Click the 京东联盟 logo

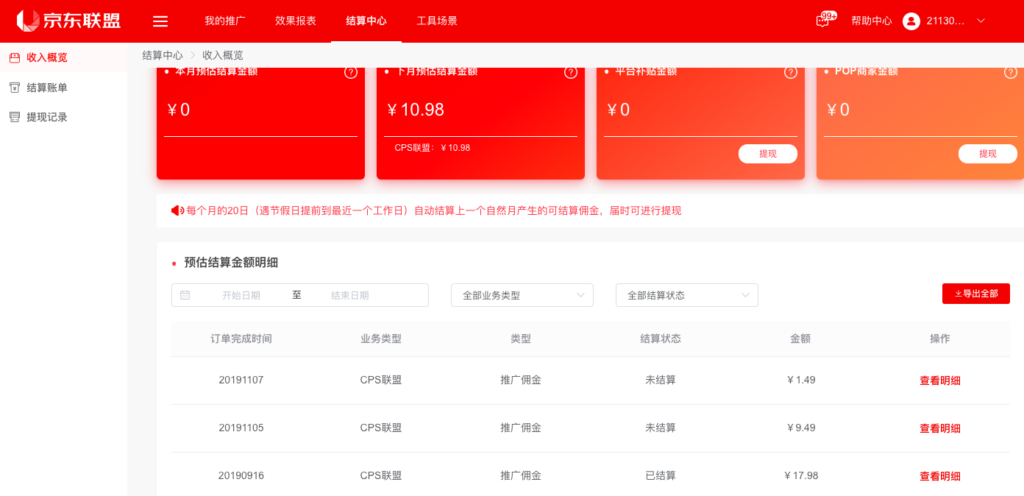(x=69, y=20)
